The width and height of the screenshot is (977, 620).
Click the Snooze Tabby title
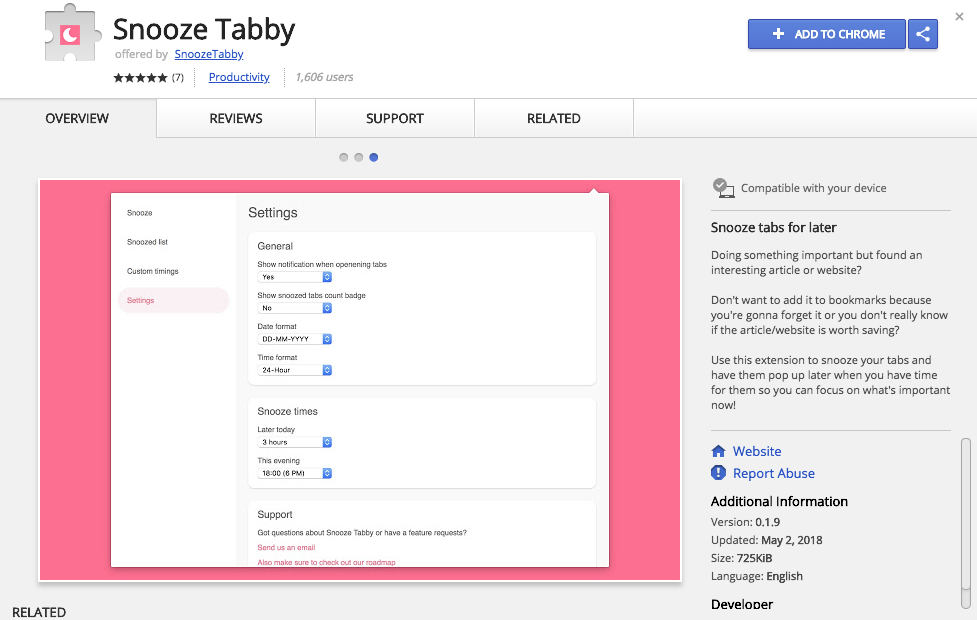click(204, 29)
